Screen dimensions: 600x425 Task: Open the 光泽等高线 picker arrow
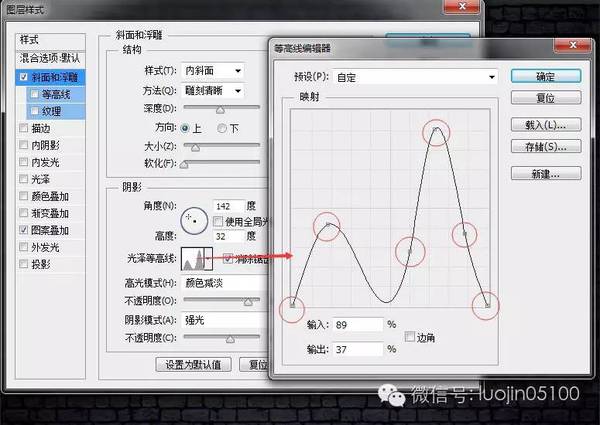pos(209,259)
